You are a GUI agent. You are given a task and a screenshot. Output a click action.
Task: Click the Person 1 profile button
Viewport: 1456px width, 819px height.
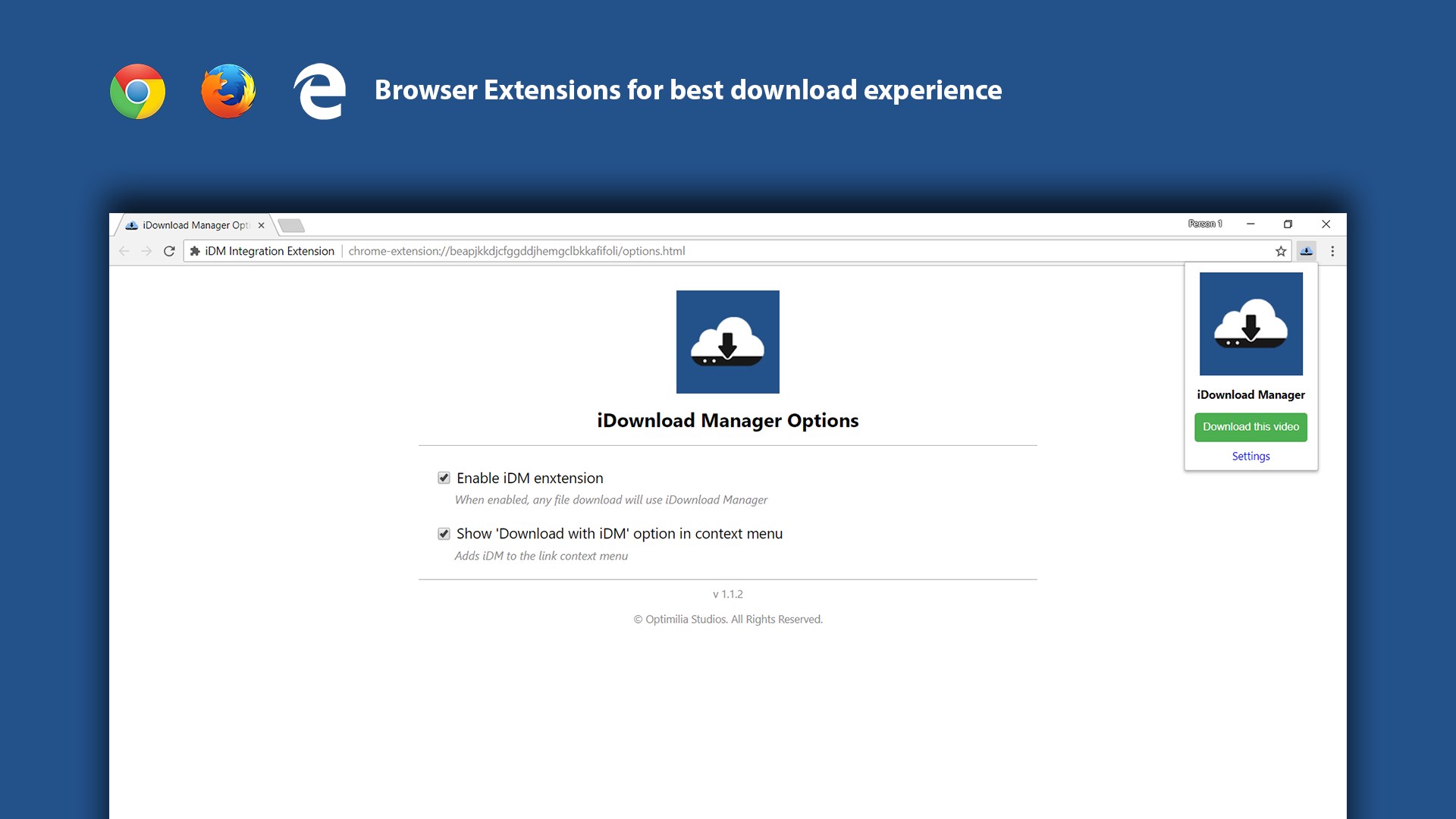tap(1205, 224)
